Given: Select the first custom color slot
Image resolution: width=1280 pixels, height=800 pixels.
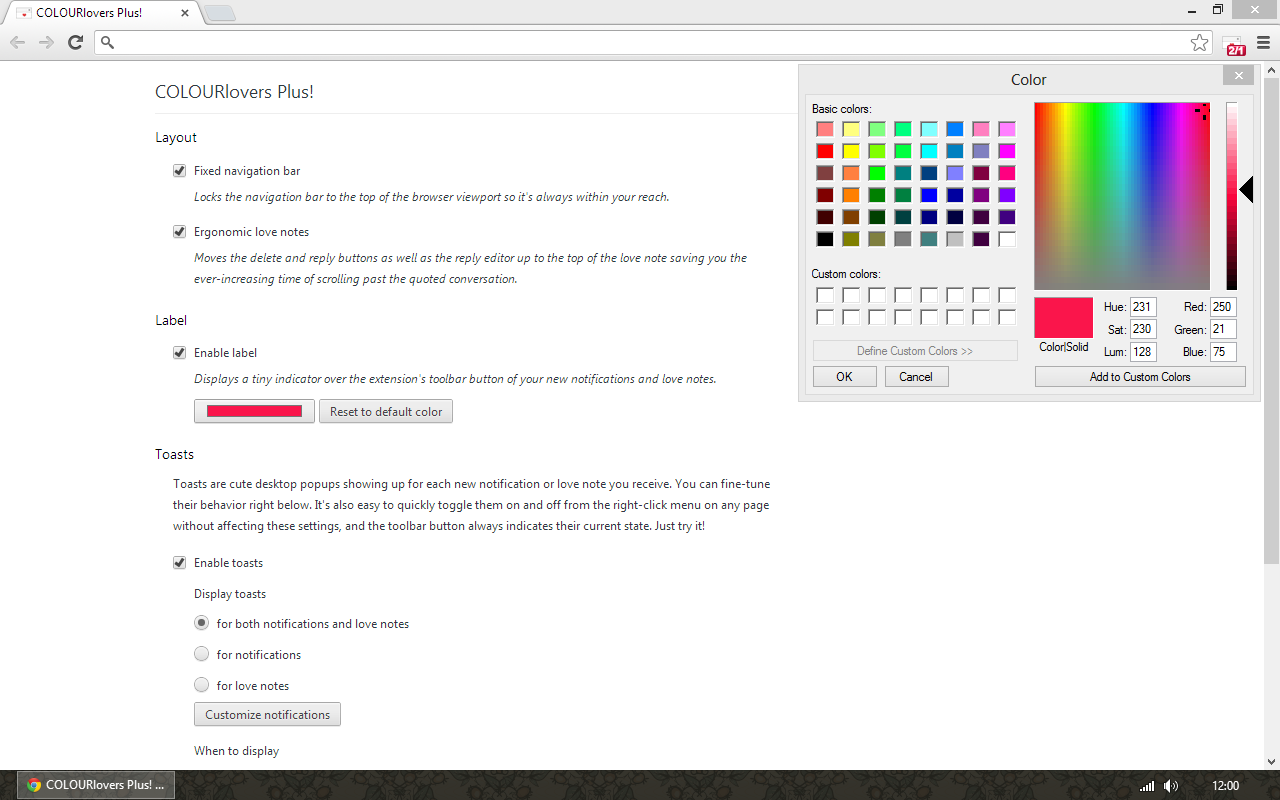Looking at the screenshot, I should click(825, 295).
